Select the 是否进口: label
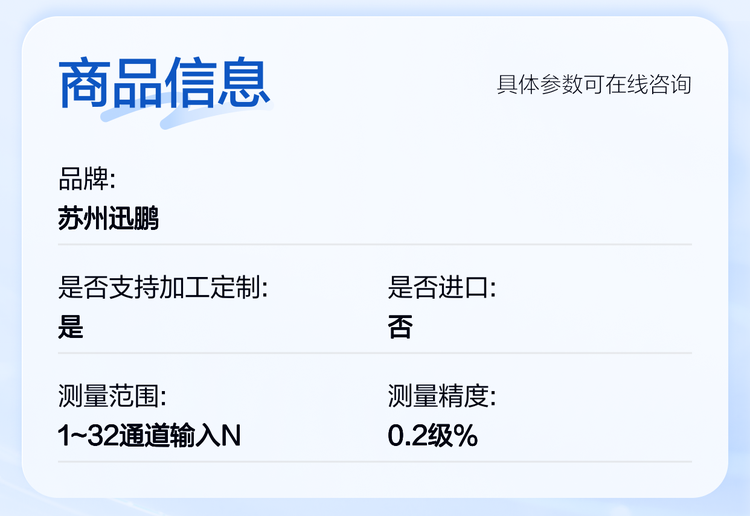The width and height of the screenshot is (750, 516). [442, 289]
